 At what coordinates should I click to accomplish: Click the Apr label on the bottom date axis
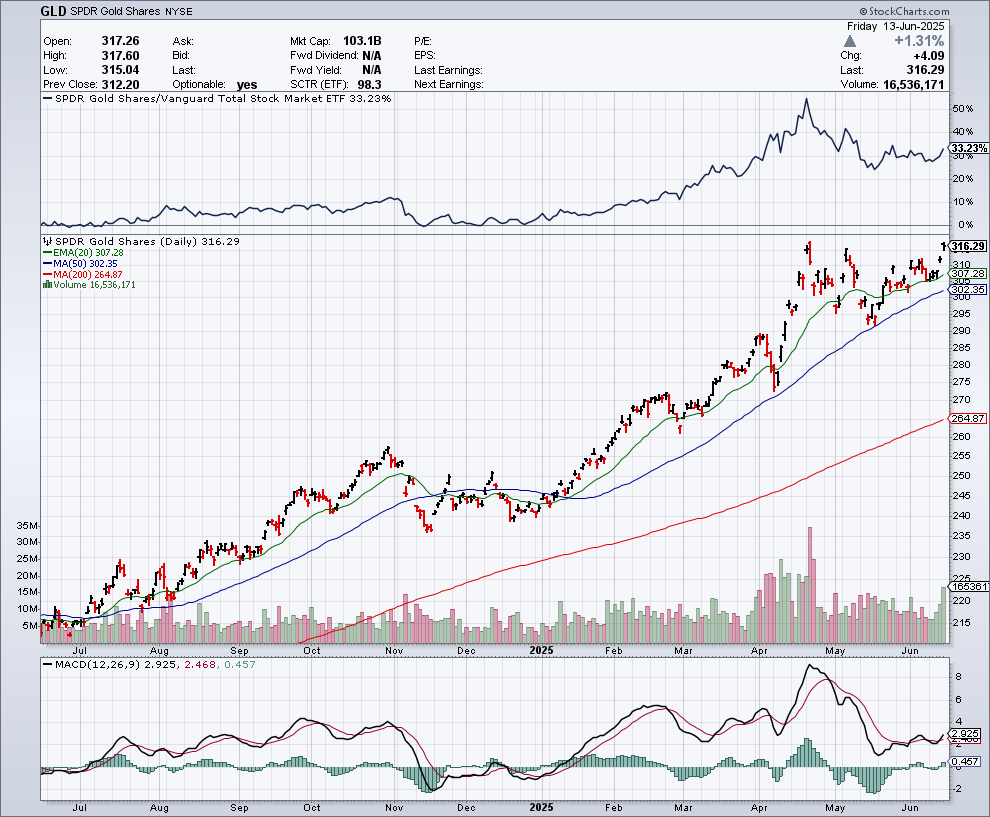point(758,806)
